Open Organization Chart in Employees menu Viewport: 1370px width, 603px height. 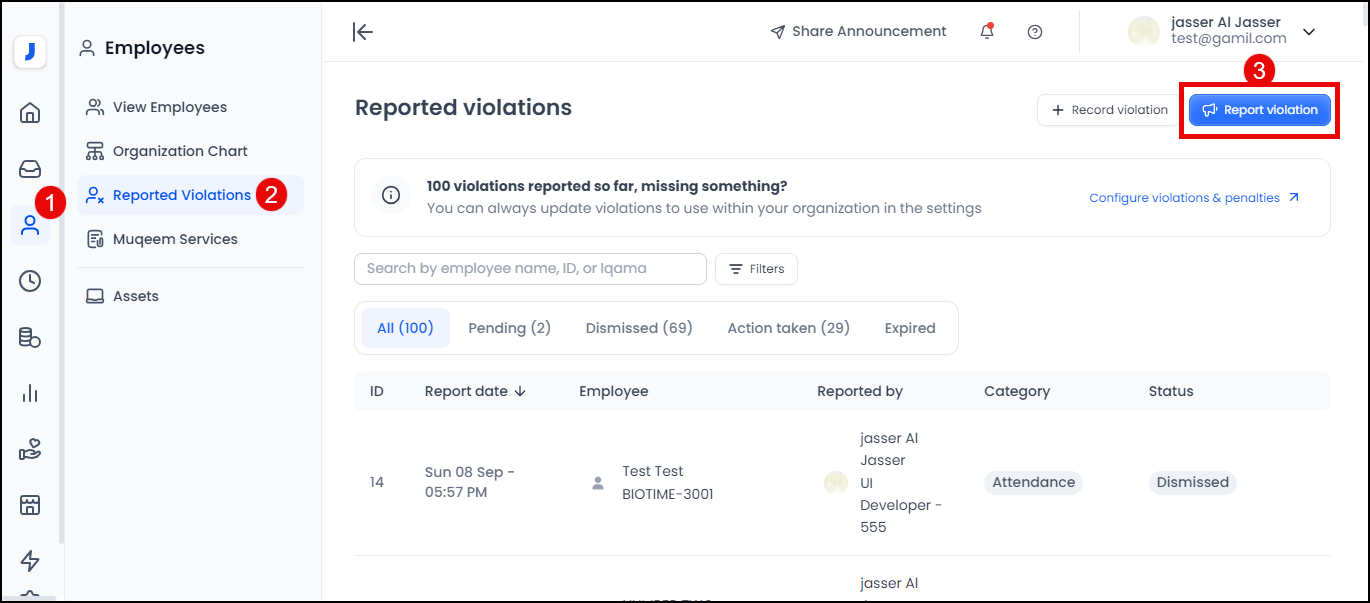(x=180, y=151)
